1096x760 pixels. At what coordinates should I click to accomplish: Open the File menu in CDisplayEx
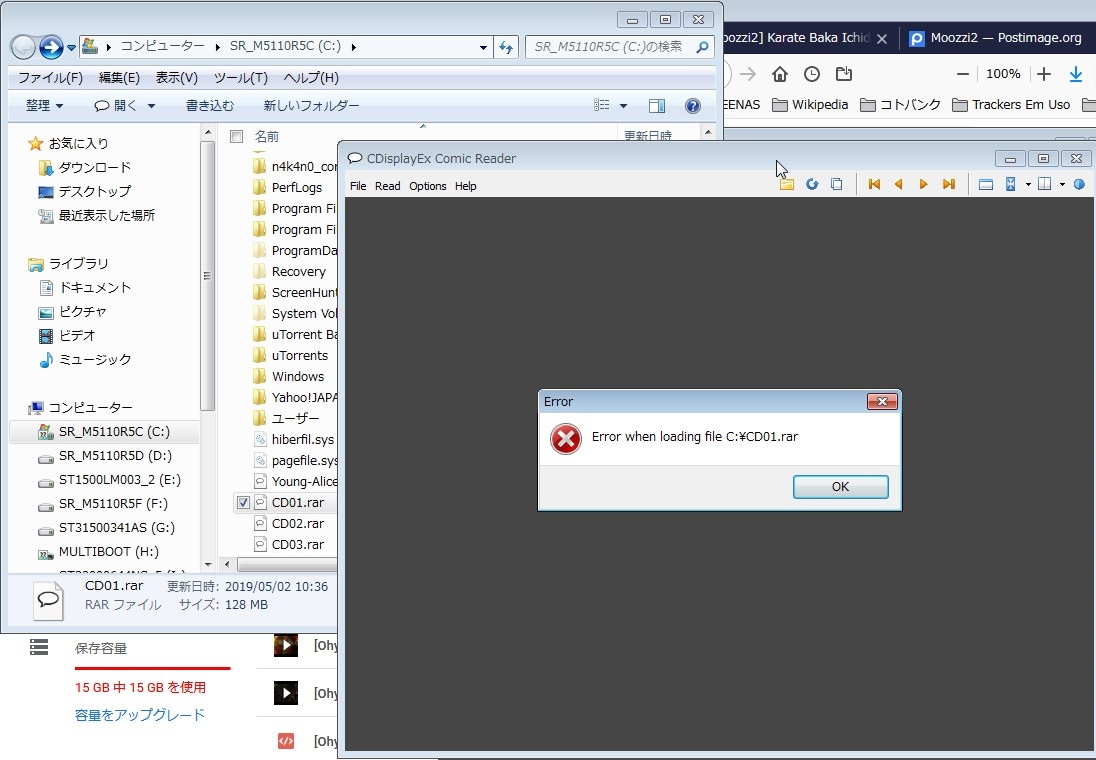coord(358,186)
